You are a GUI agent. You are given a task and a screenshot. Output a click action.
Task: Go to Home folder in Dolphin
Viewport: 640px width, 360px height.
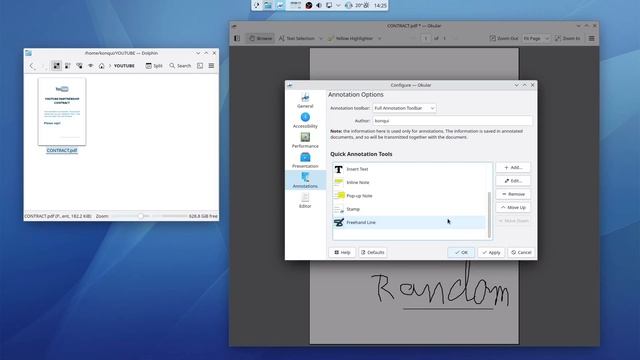(x=102, y=66)
